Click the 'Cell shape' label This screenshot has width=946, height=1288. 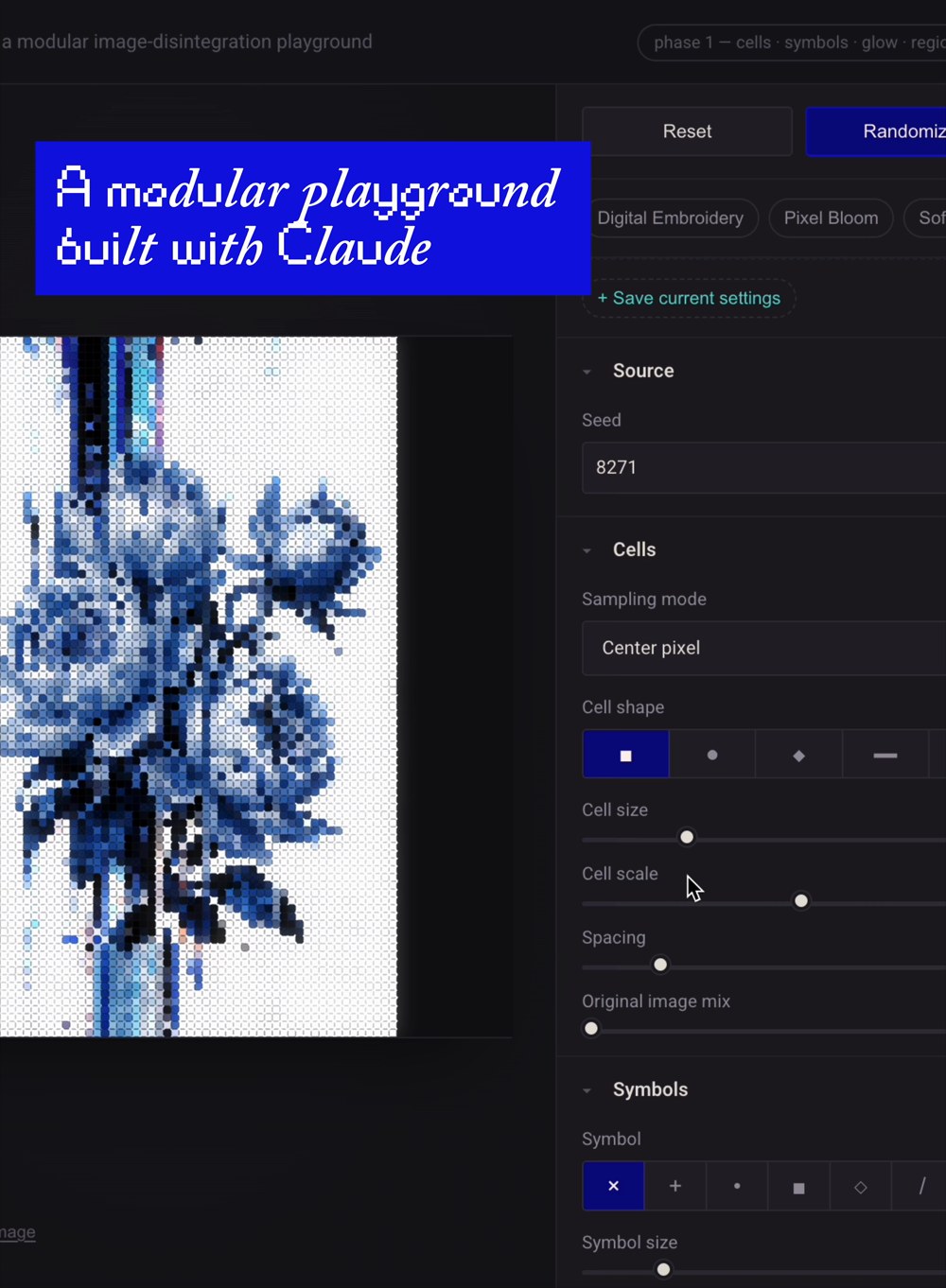[622, 707]
